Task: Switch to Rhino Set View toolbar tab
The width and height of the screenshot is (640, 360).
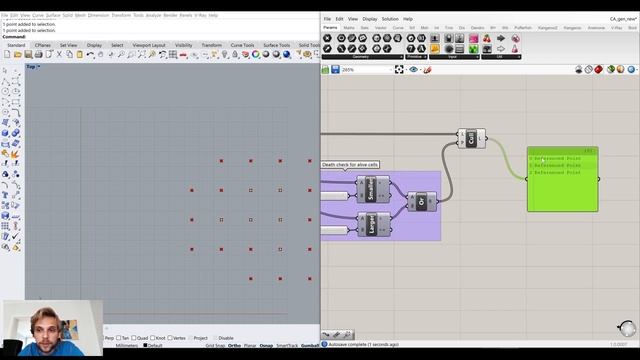Action: click(x=69, y=45)
